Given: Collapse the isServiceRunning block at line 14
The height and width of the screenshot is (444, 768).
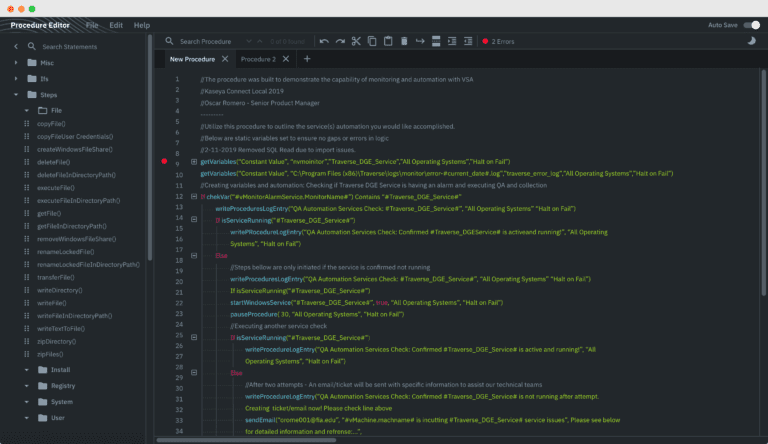Looking at the screenshot, I should [194, 220].
